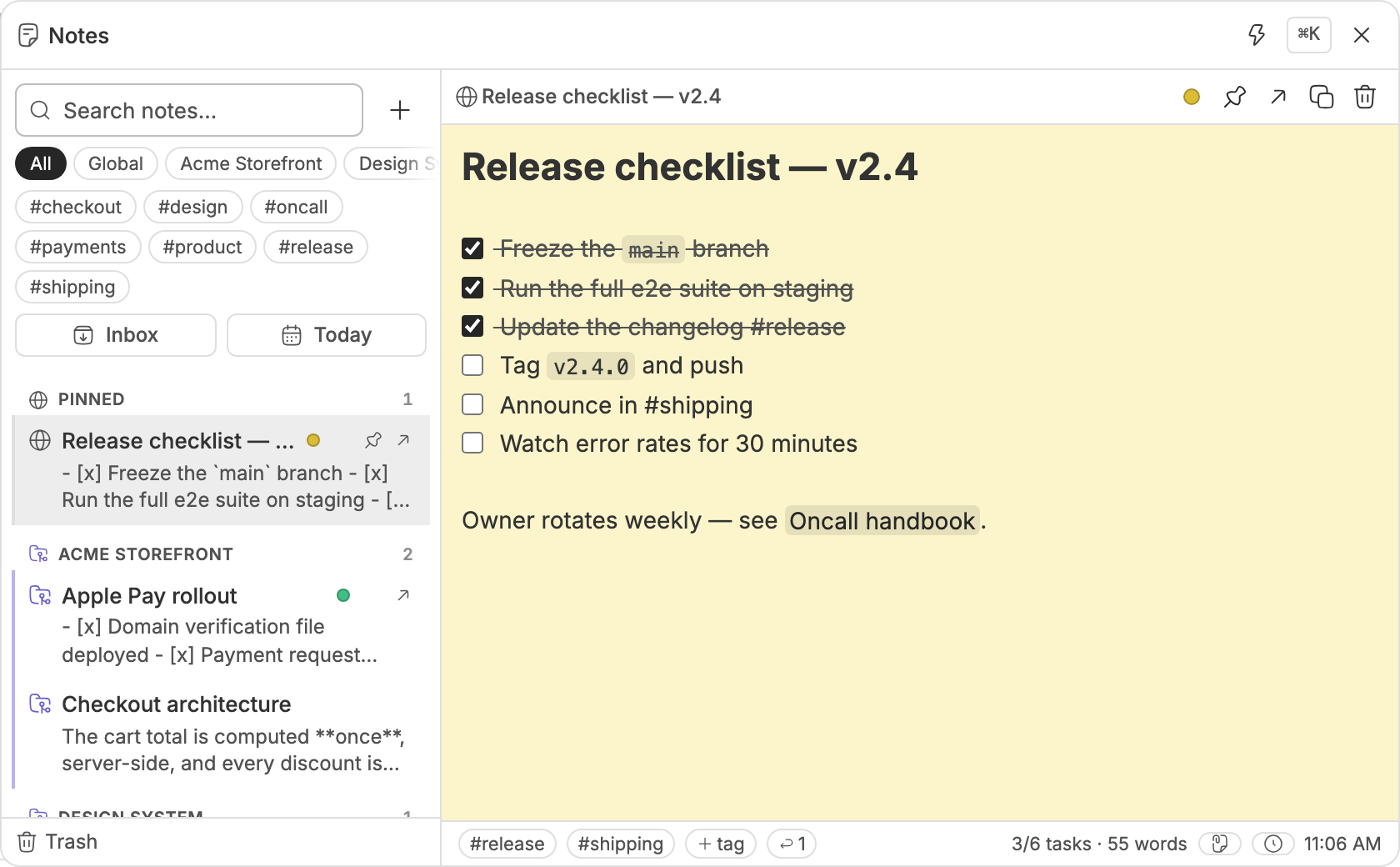The width and height of the screenshot is (1400, 867).
Task: Click the PINNED globe icon
Action: [38, 399]
